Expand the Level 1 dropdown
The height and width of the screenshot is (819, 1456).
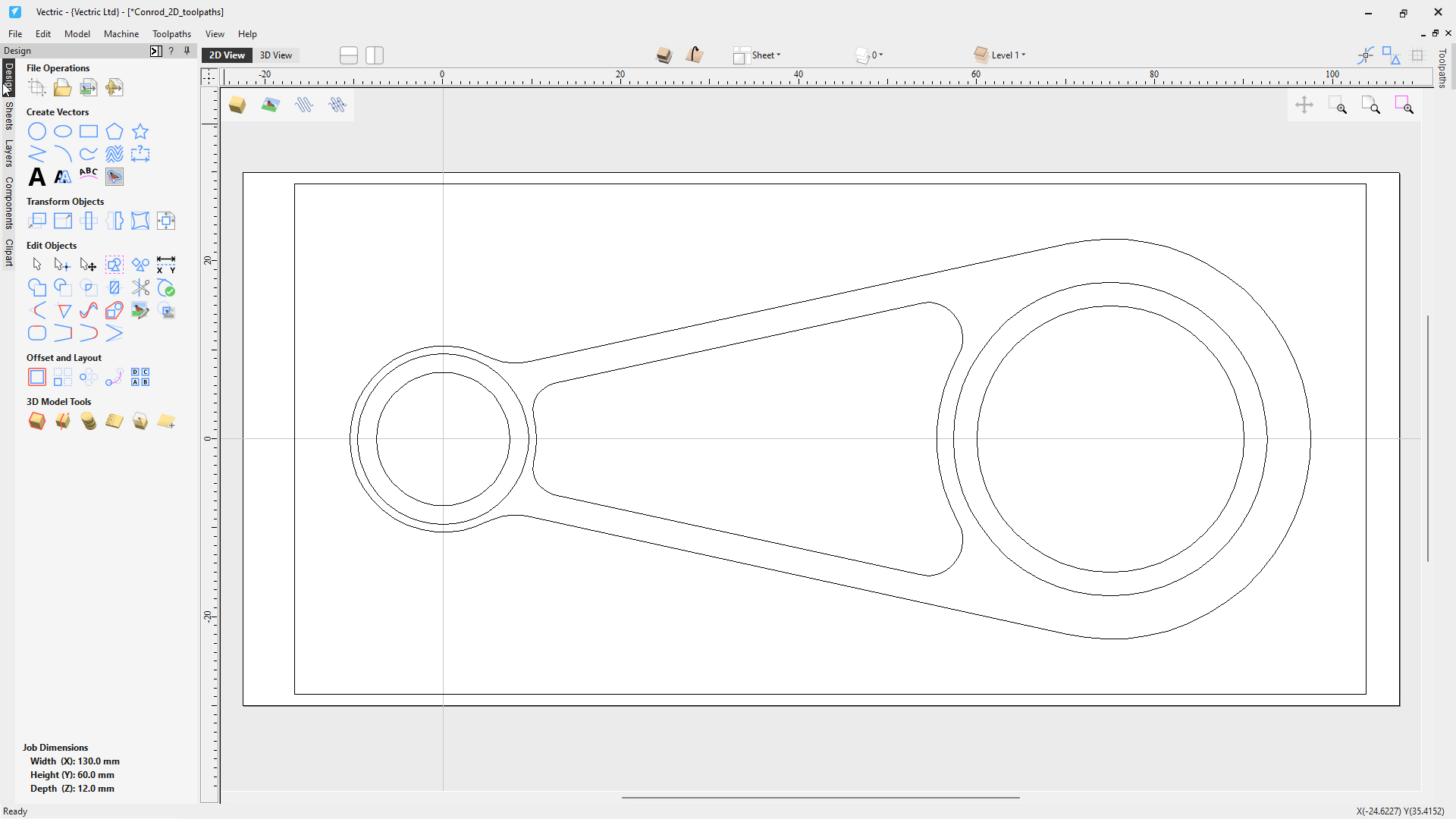[1008, 55]
